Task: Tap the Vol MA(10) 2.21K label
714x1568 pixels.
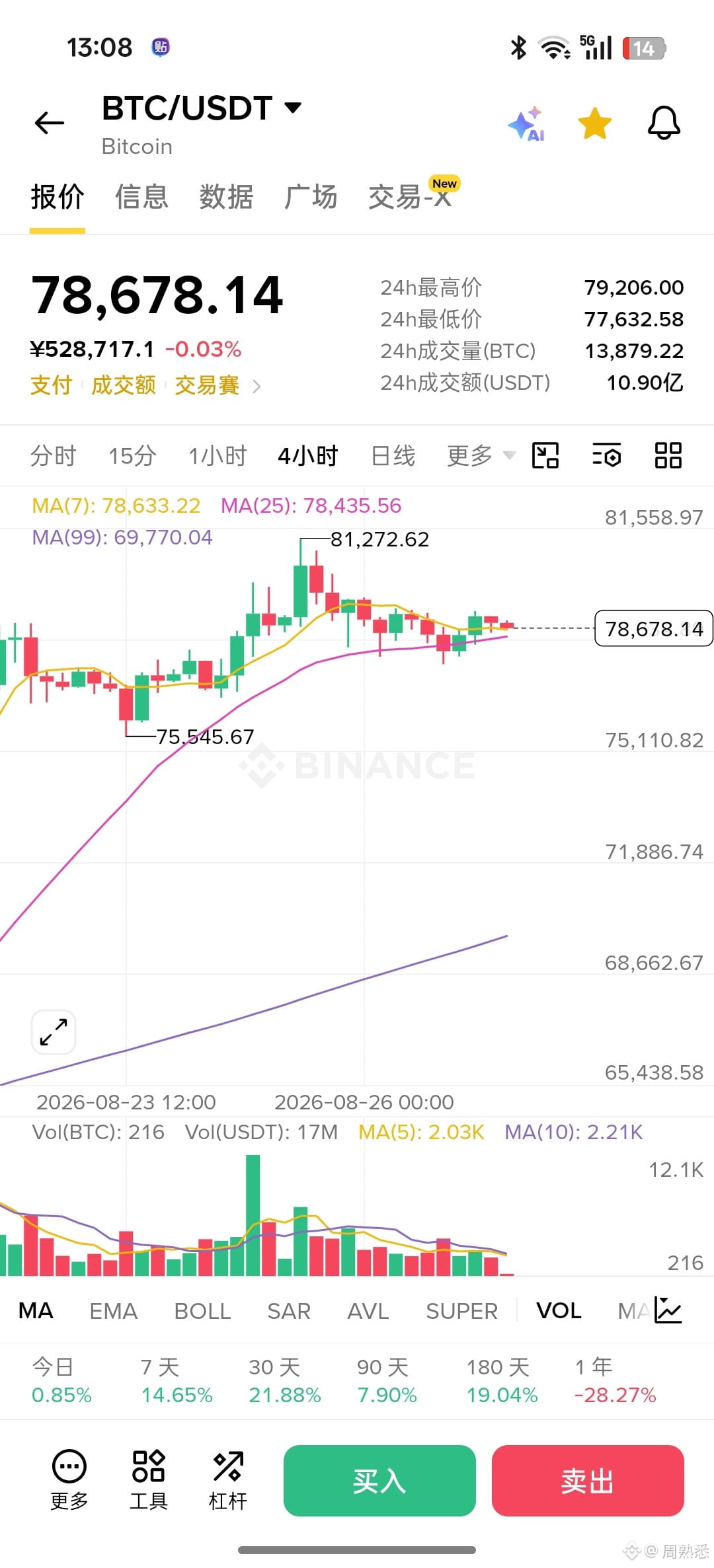Action: [574, 1132]
